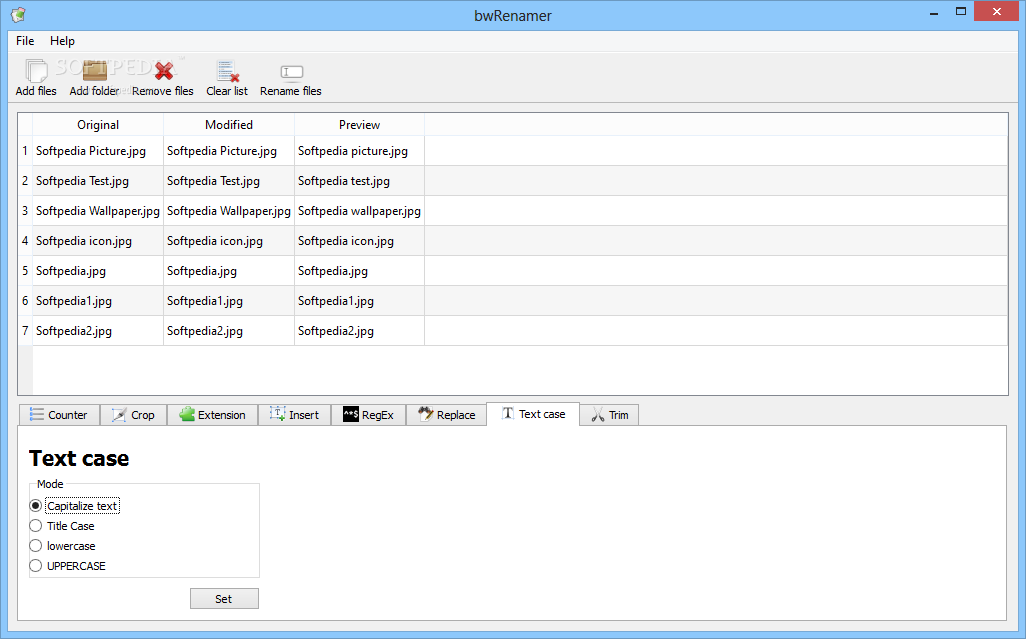Close the bwRenamer window
Viewport: 1026px width, 639px height.
coord(997,11)
